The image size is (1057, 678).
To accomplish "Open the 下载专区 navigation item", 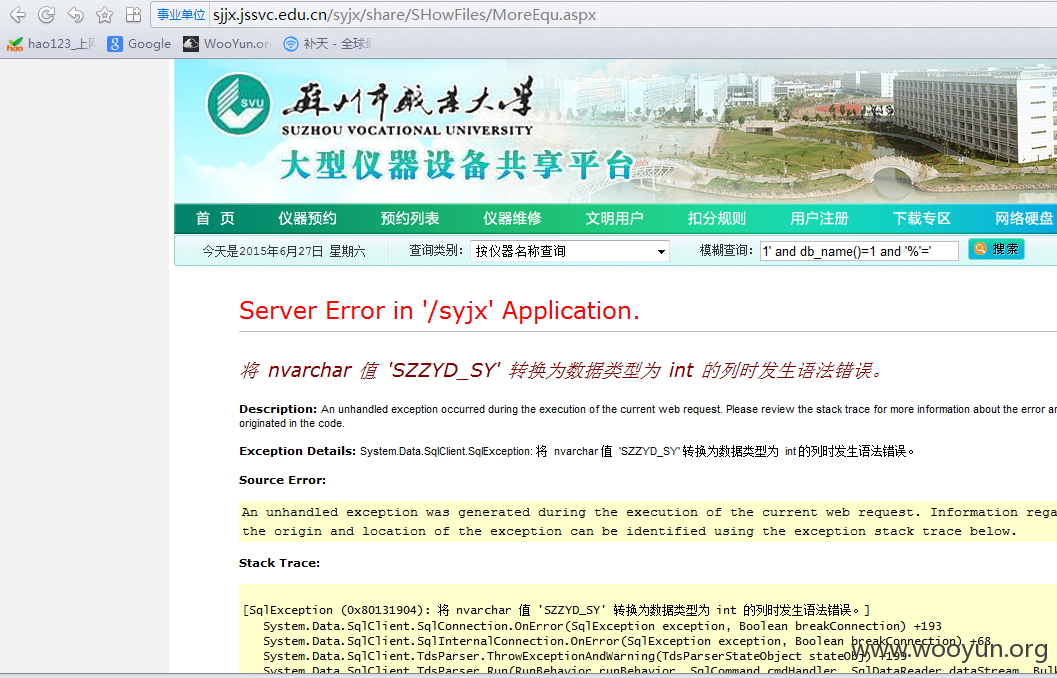I will (922, 218).
